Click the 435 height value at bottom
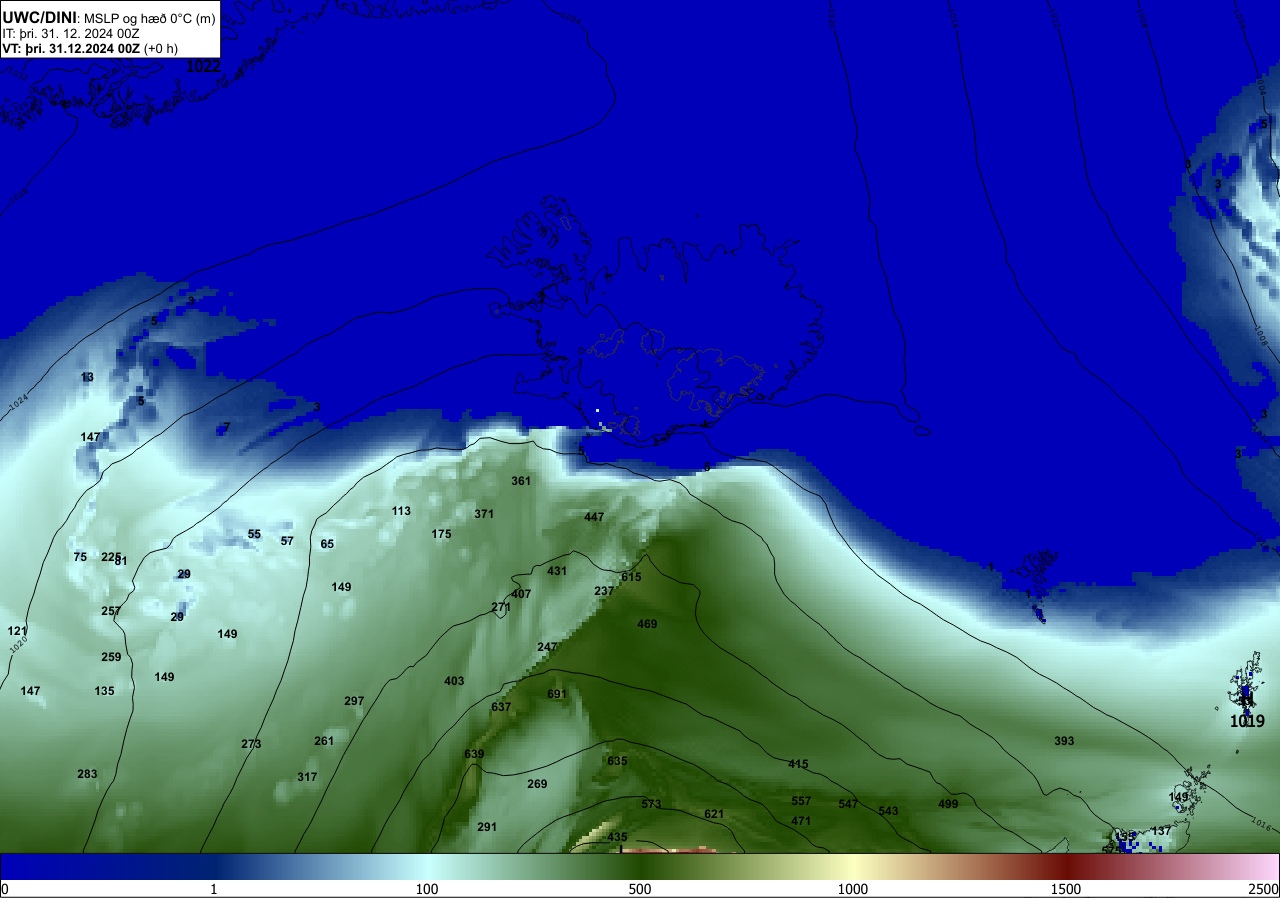The height and width of the screenshot is (898, 1280). (617, 837)
